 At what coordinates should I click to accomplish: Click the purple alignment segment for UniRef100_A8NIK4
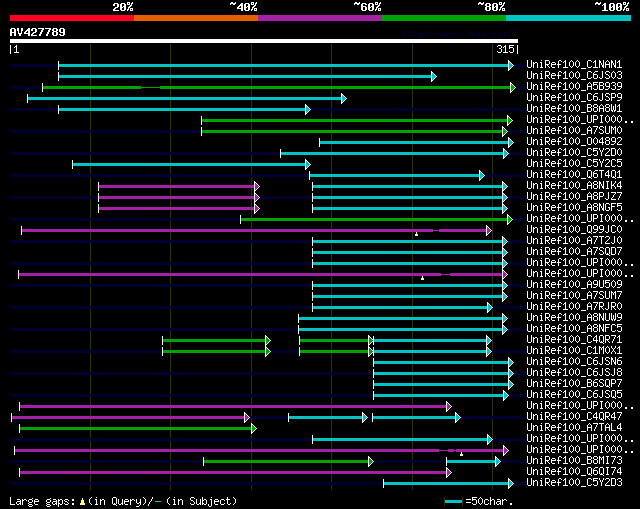179,187
